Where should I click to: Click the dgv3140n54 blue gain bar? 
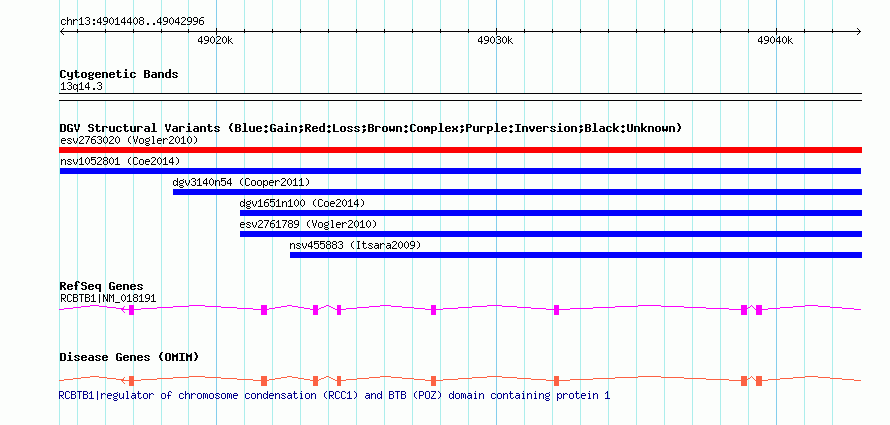point(517,192)
